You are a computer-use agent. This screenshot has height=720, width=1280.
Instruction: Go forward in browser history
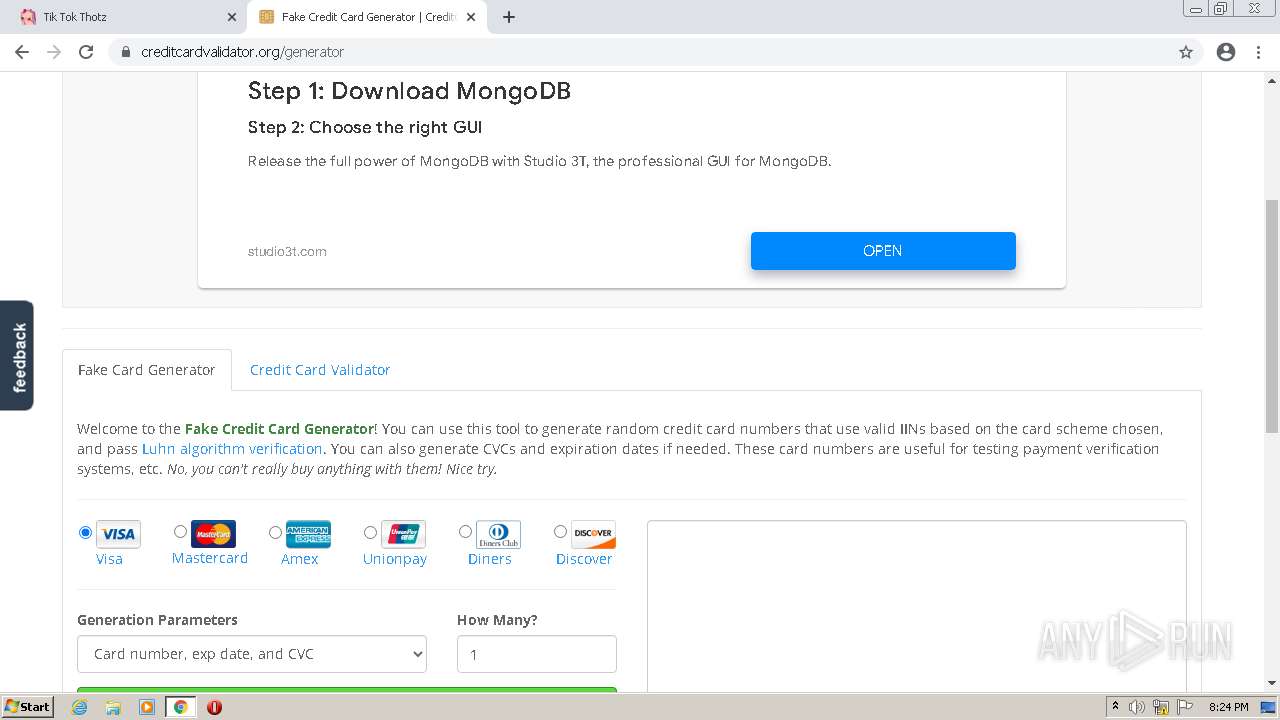point(54,52)
